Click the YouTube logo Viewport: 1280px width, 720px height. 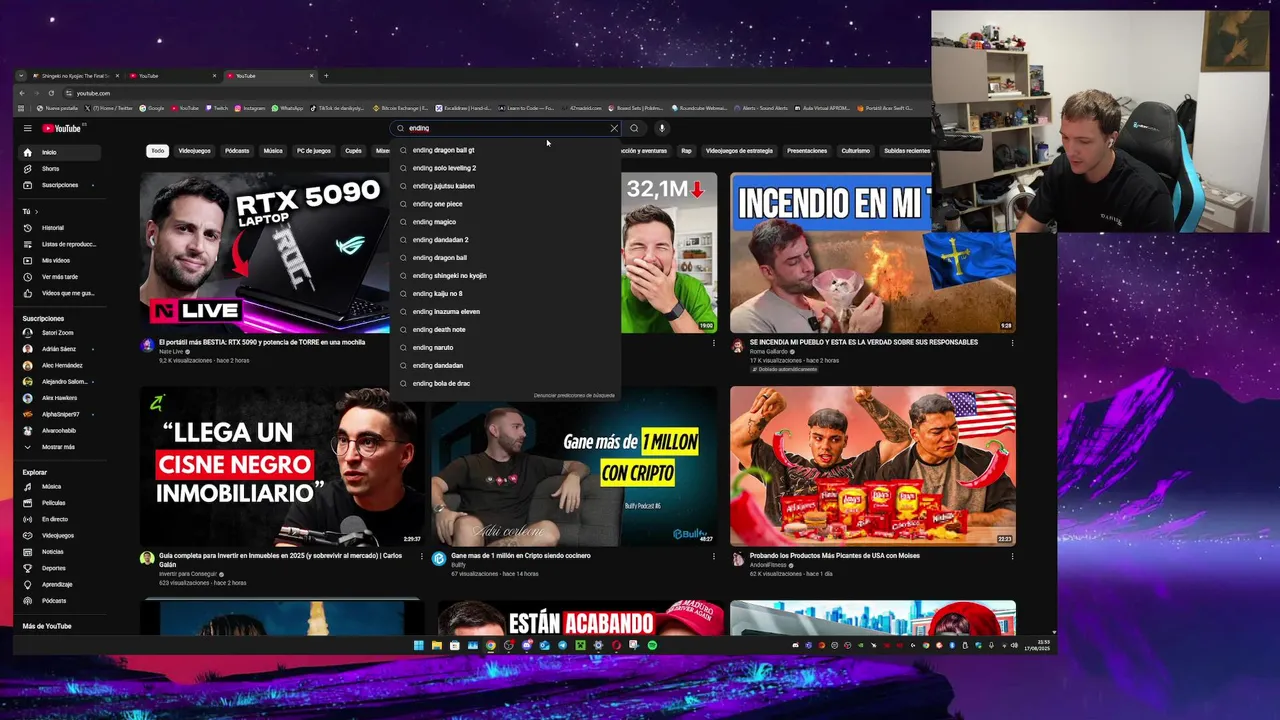tap(62, 128)
